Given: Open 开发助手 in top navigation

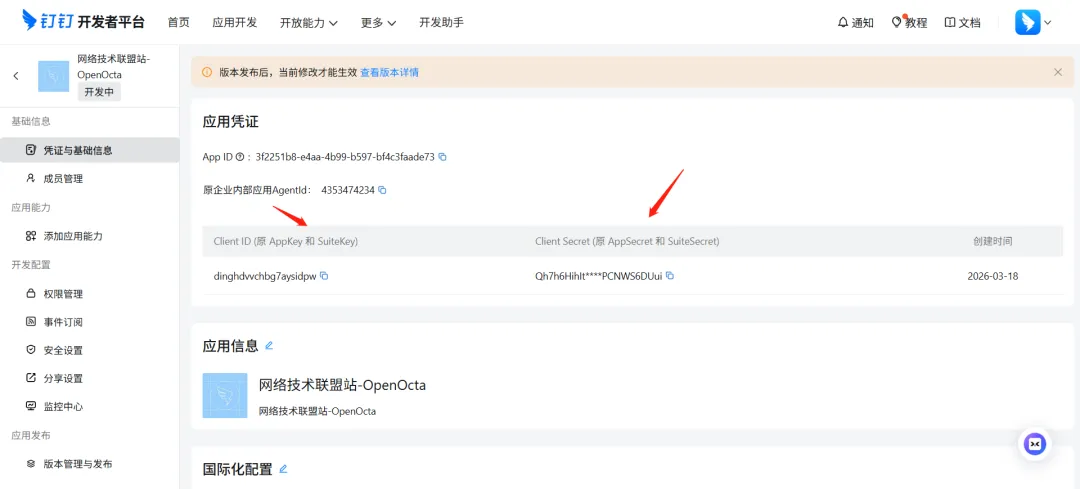Looking at the screenshot, I should [442, 22].
